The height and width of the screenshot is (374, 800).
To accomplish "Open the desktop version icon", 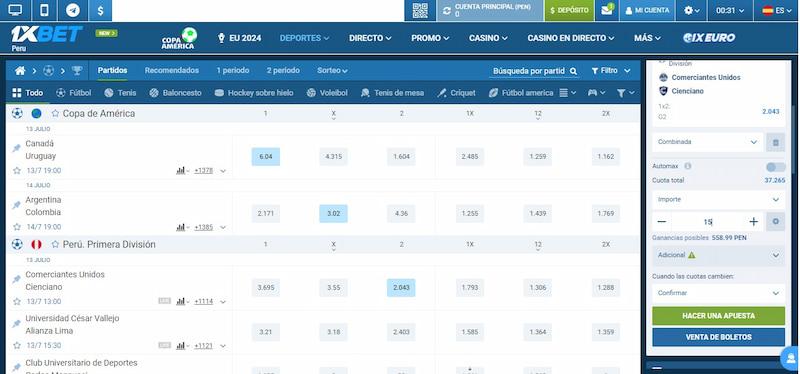I will [x=15, y=10].
